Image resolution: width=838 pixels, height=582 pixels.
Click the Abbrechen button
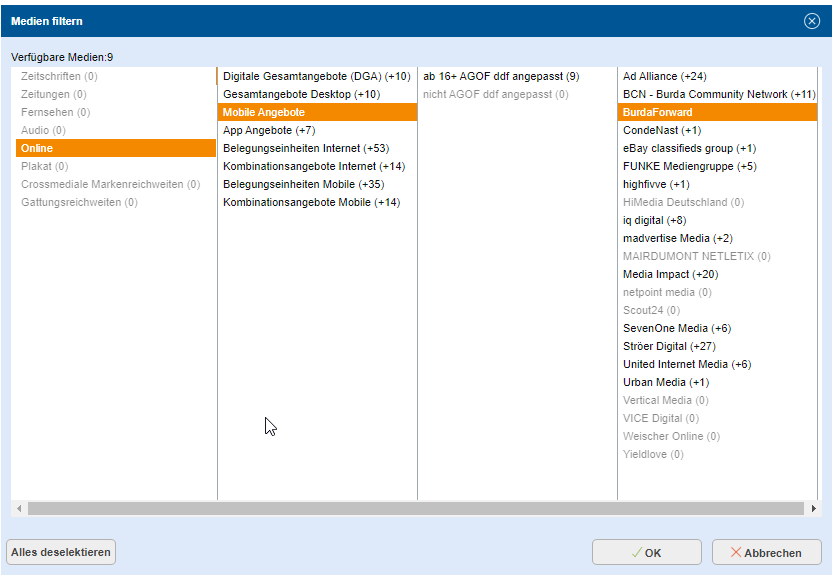(x=766, y=552)
